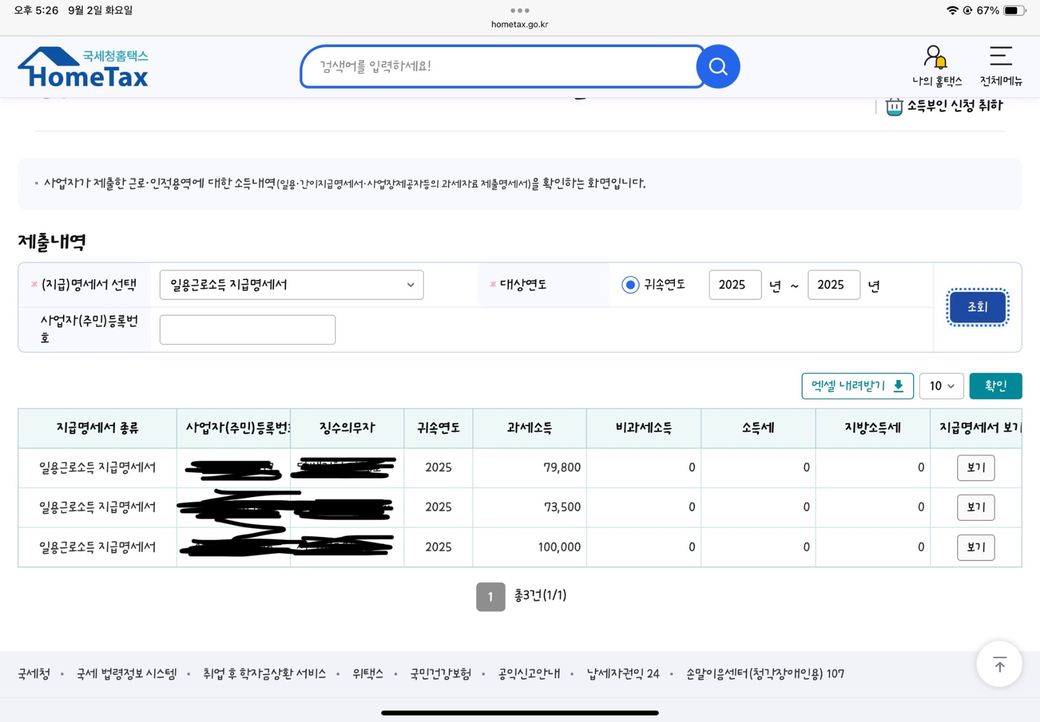Open 나의 홈택스 profile icon
This screenshot has width=1040, height=722.
pyautogui.click(x=936, y=59)
